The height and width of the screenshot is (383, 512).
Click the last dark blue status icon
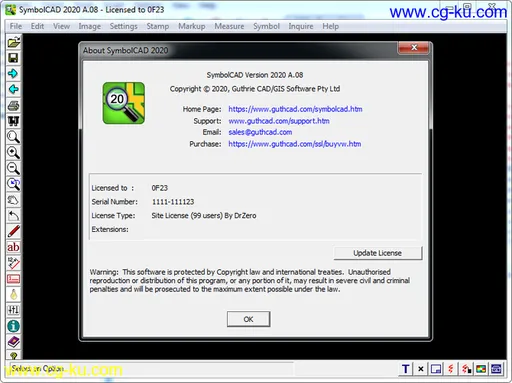coord(496,369)
